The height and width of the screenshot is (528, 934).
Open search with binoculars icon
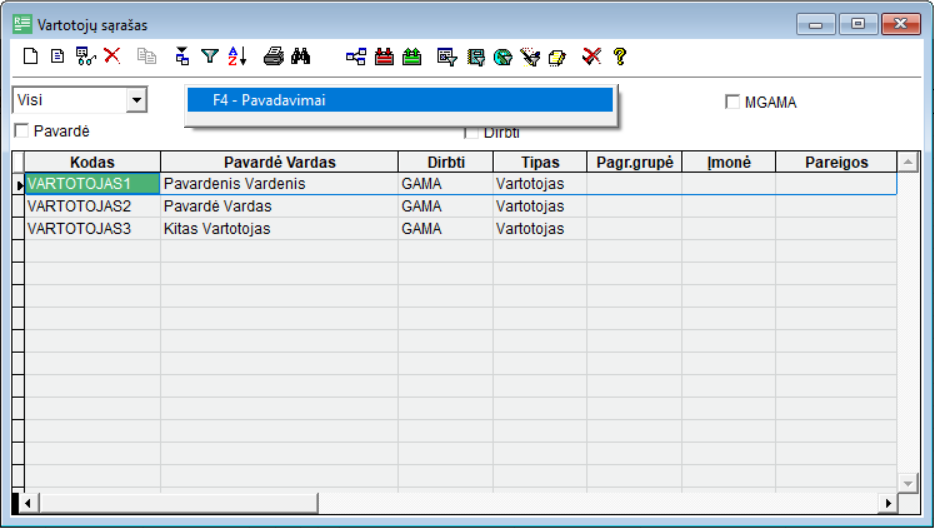point(300,57)
